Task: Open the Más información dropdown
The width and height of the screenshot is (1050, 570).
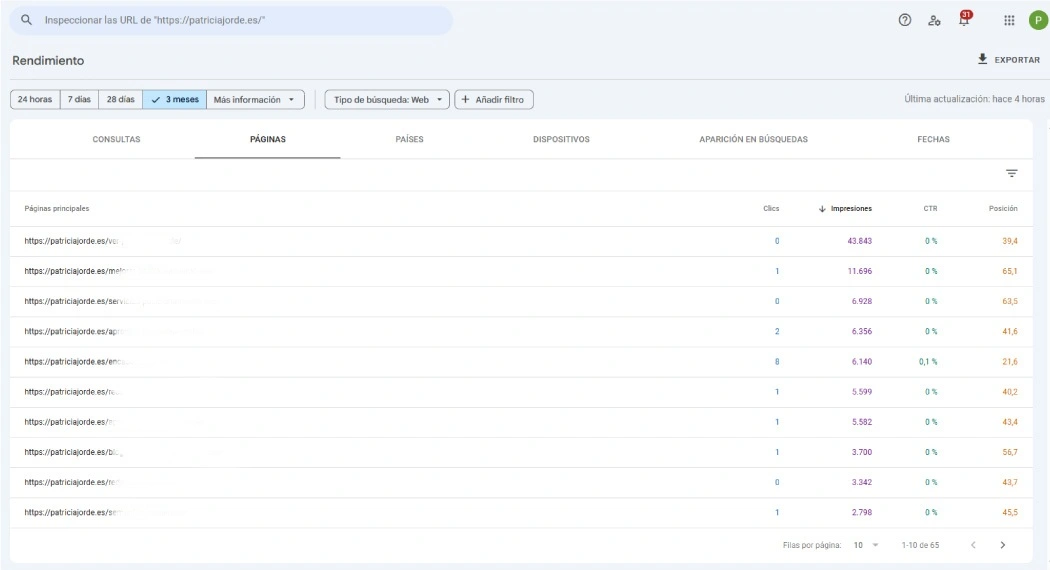Action: coord(255,99)
